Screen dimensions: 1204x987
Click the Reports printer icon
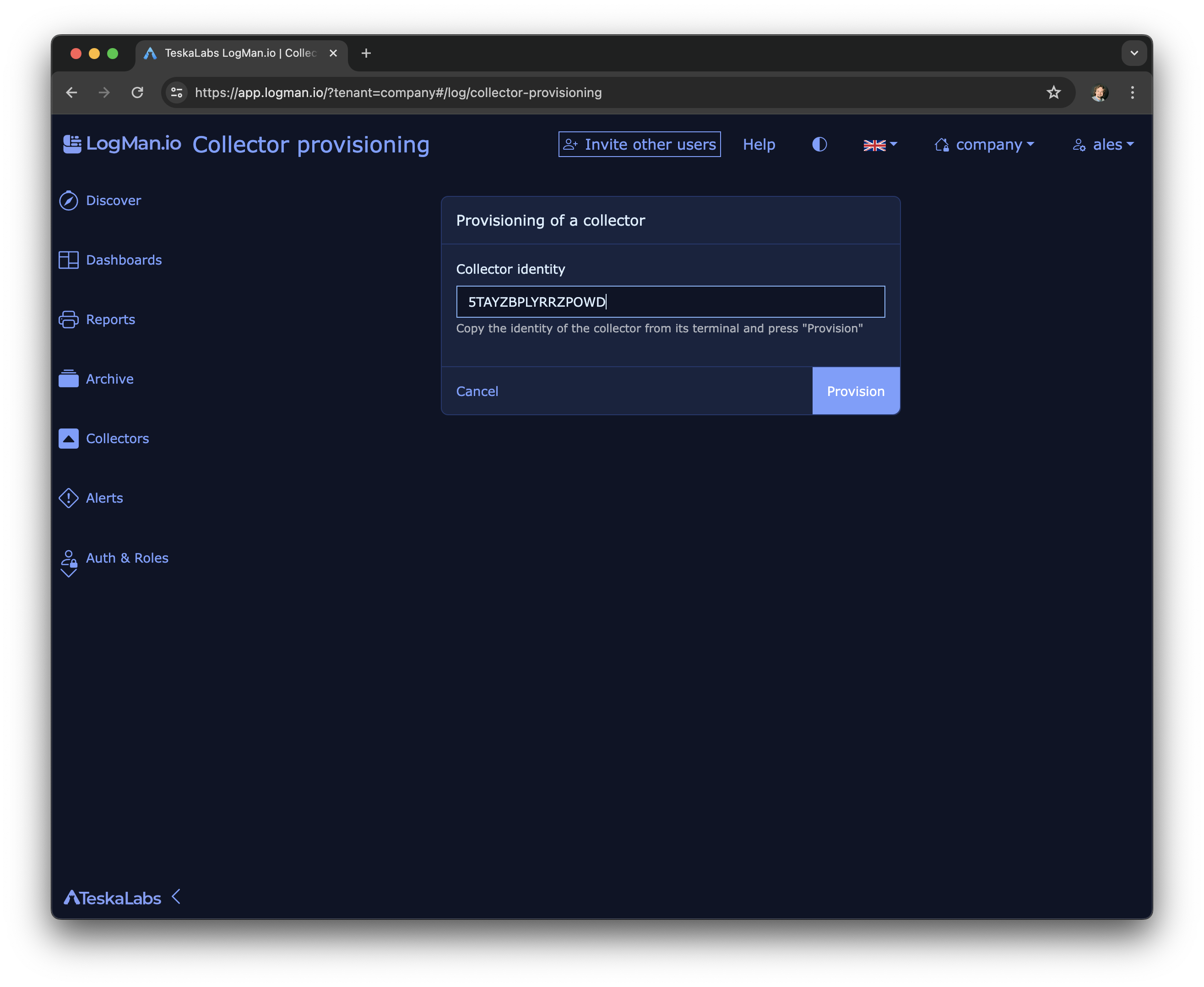(x=68, y=320)
